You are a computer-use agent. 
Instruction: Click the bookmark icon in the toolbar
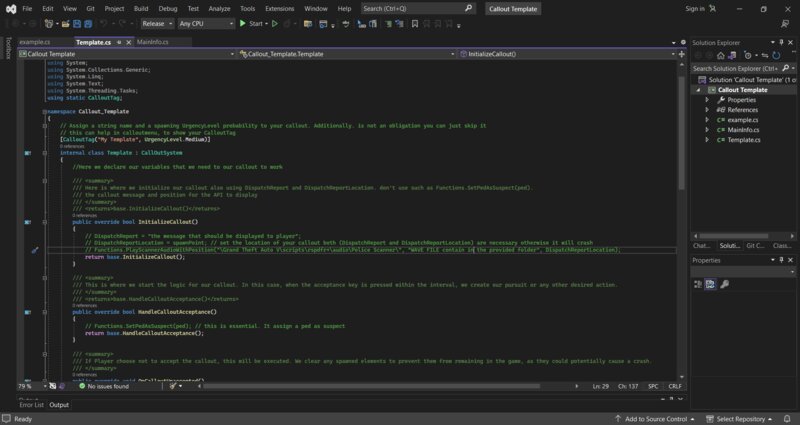pos(415,24)
